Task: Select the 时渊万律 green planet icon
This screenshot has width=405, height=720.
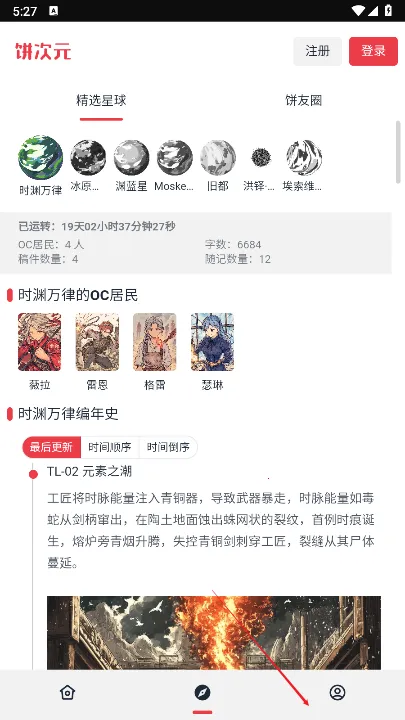Action: coord(40,158)
